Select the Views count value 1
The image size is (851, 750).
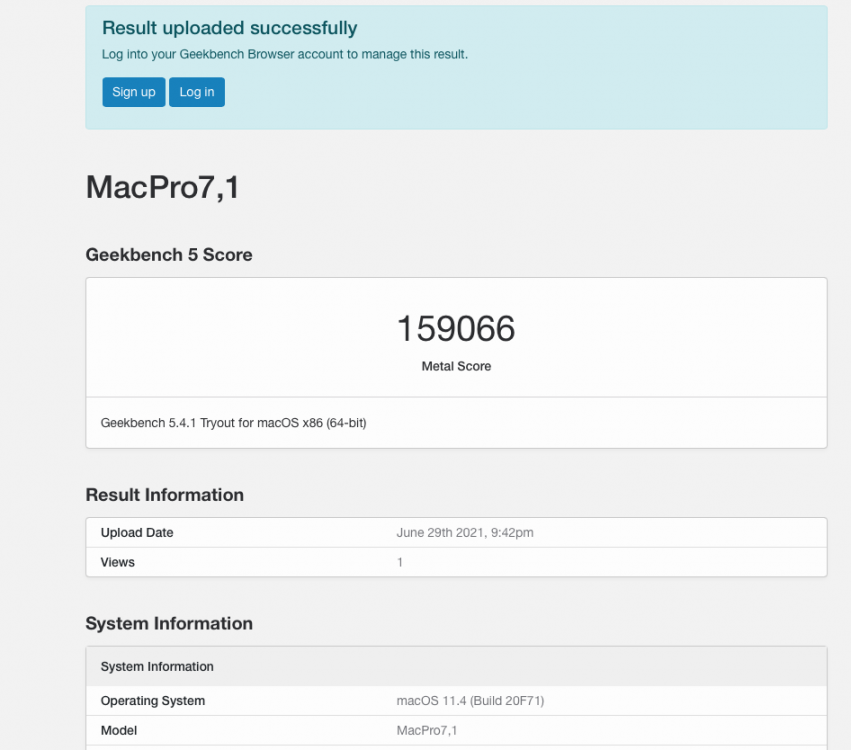click(x=400, y=562)
